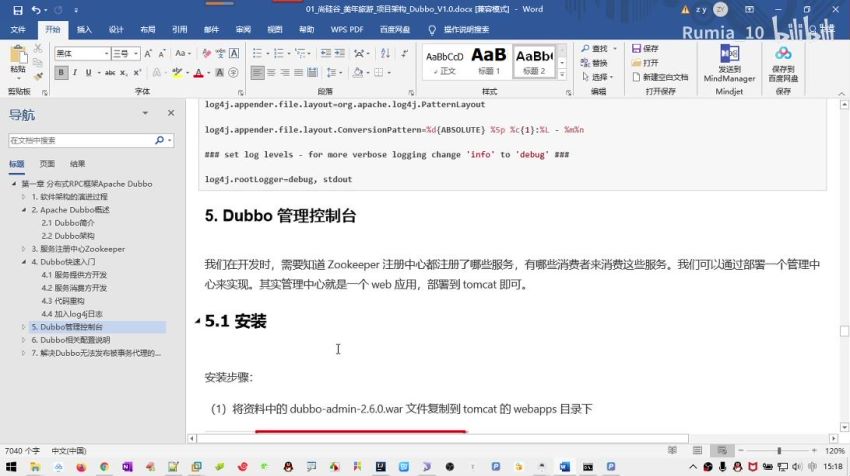Increase paragraph indent

click(x=339, y=53)
